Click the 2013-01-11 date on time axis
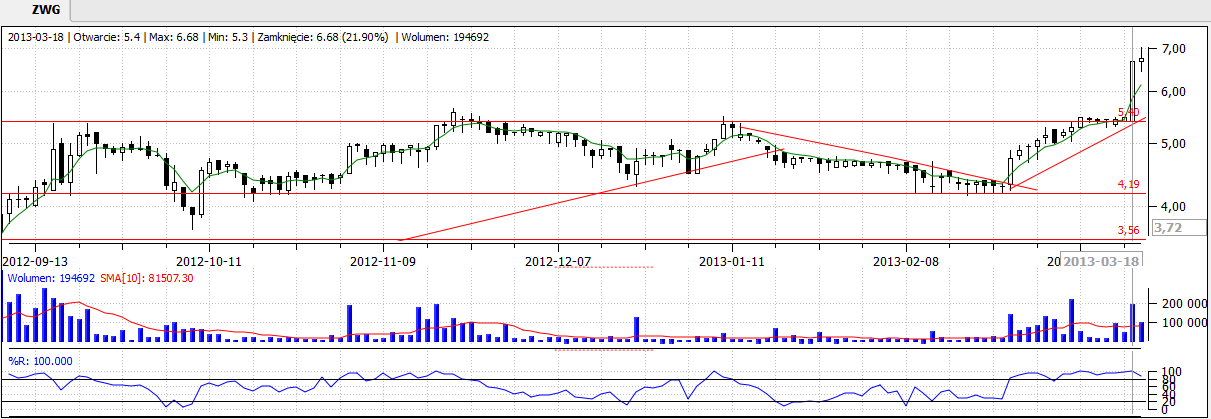Screen dimensions: 1211x419 click(732, 261)
